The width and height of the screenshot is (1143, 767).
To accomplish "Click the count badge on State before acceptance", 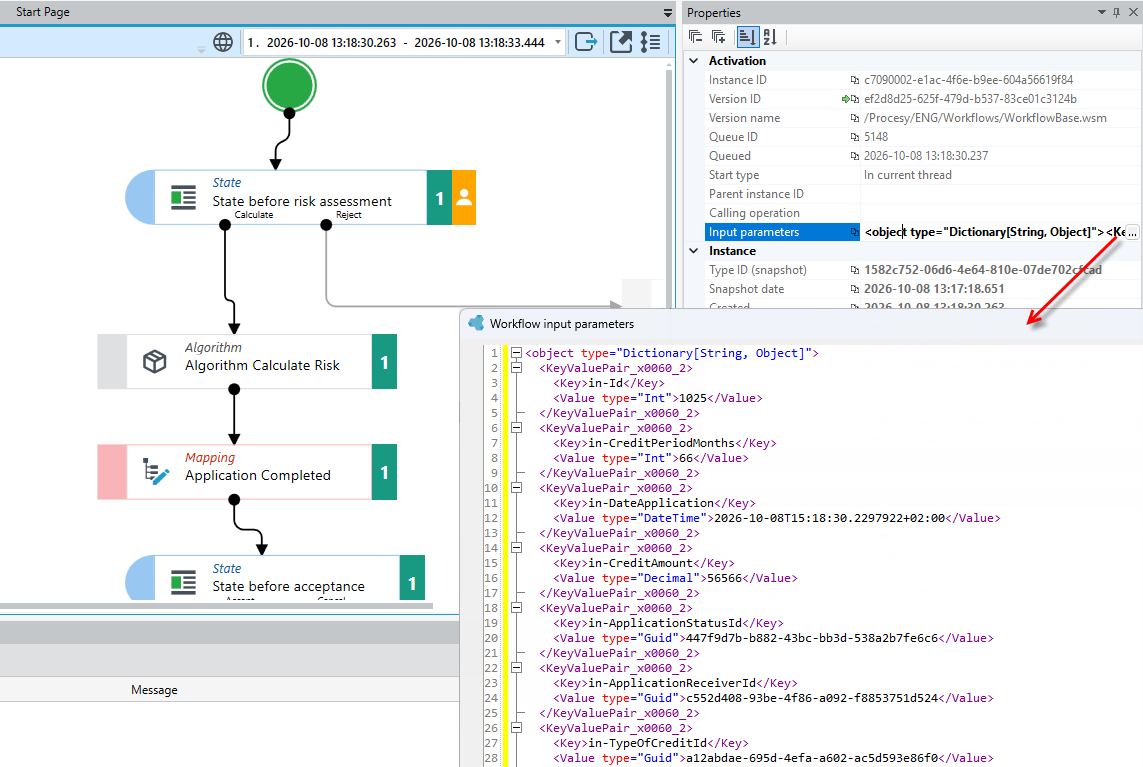I will [413, 578].
